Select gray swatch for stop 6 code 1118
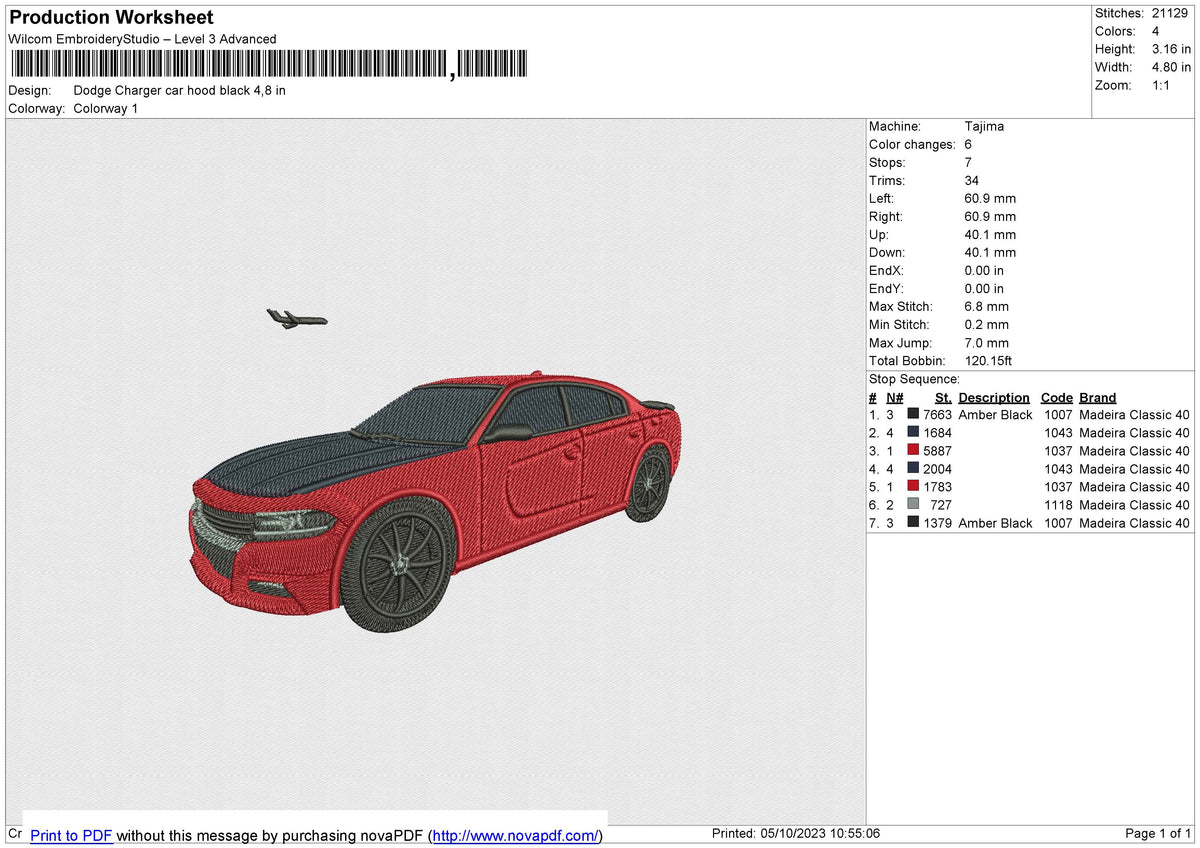The image size is (1200, 848). (x=913, y=505)
